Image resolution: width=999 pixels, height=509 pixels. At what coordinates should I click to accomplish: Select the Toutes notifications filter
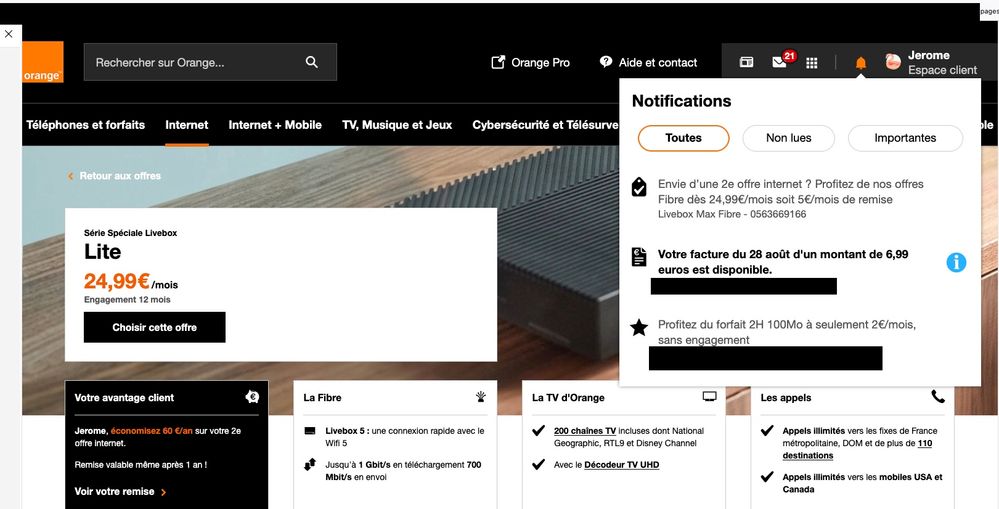(x=684, y=138)
